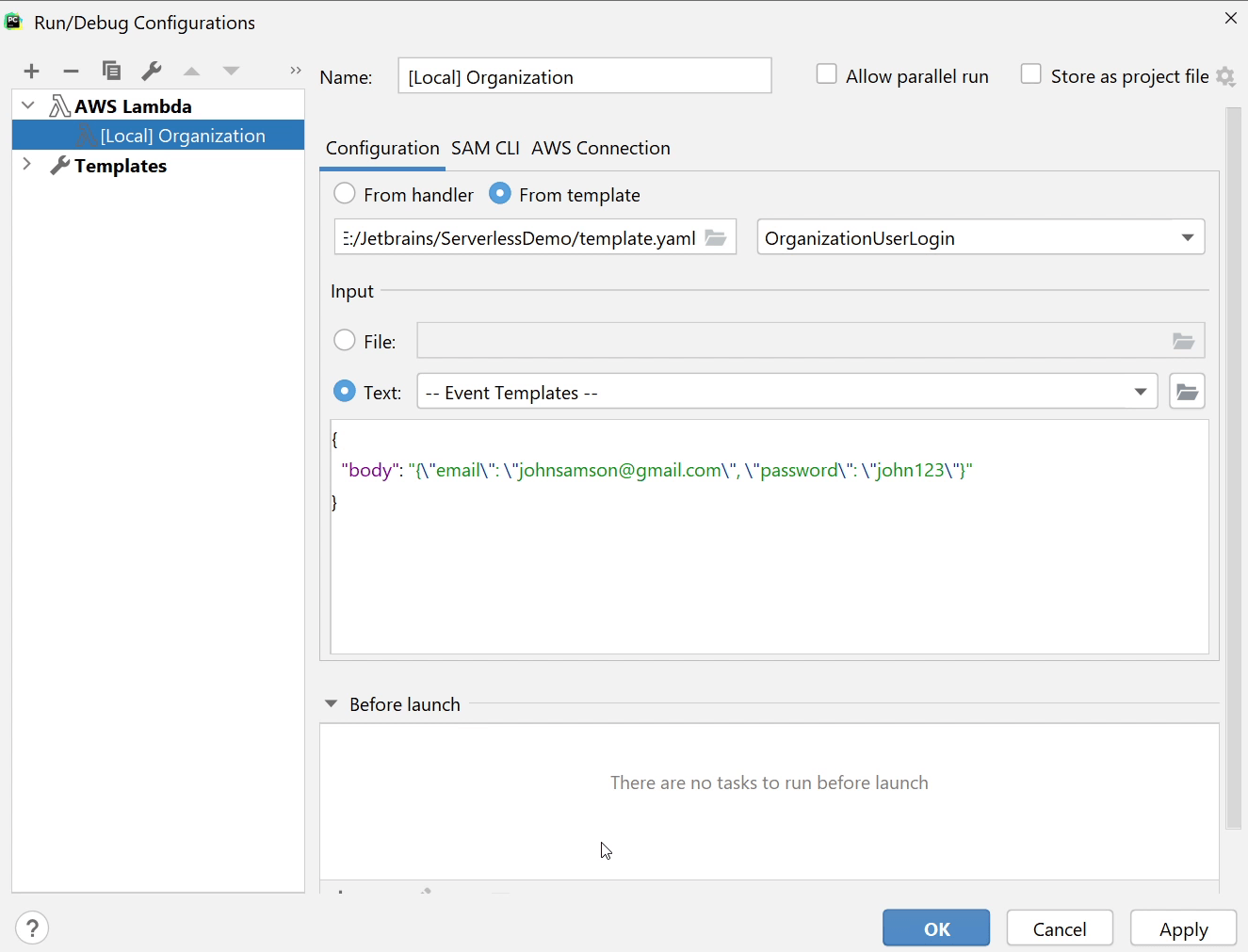The height and width of the screenshot is (952, 1248).
Task: Open the Event Templates dropdown
Action: [x=1140, y=391]
